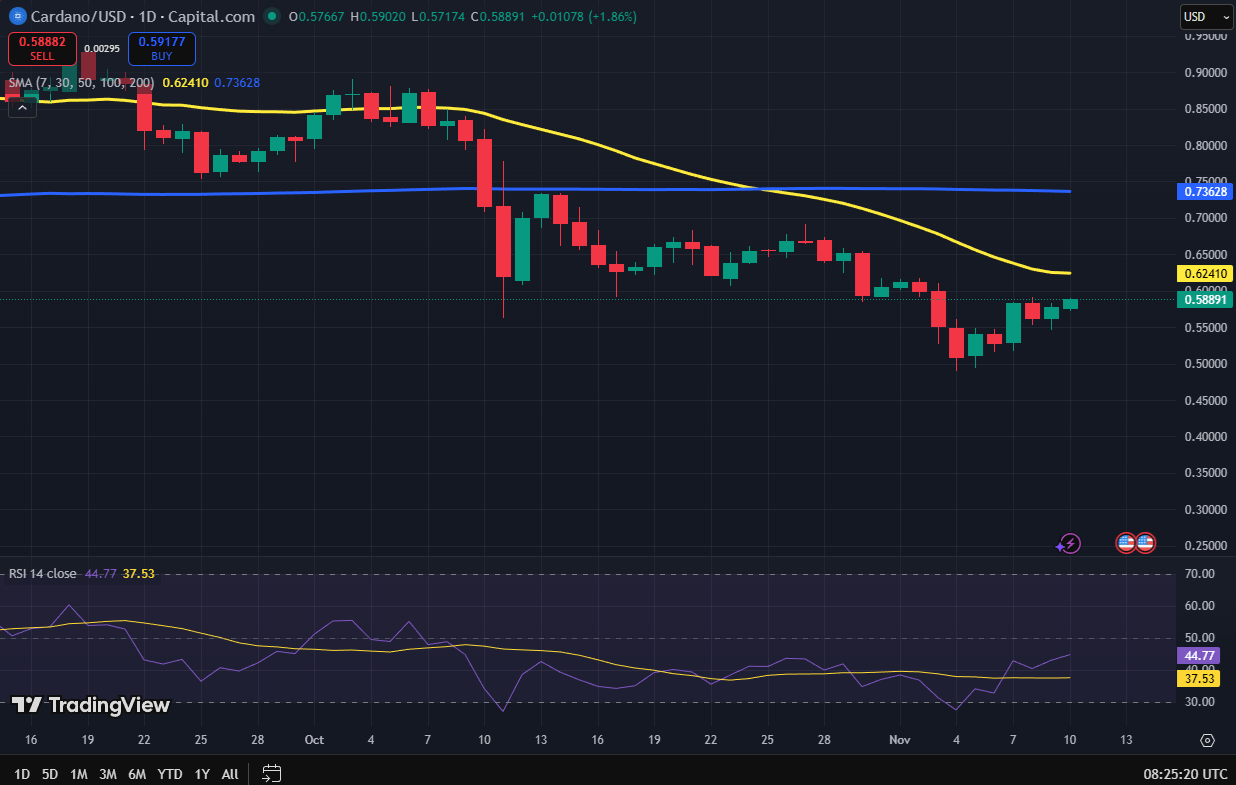
Task: Open the Go to date calendar icon
Action: (x=272, y=773)
